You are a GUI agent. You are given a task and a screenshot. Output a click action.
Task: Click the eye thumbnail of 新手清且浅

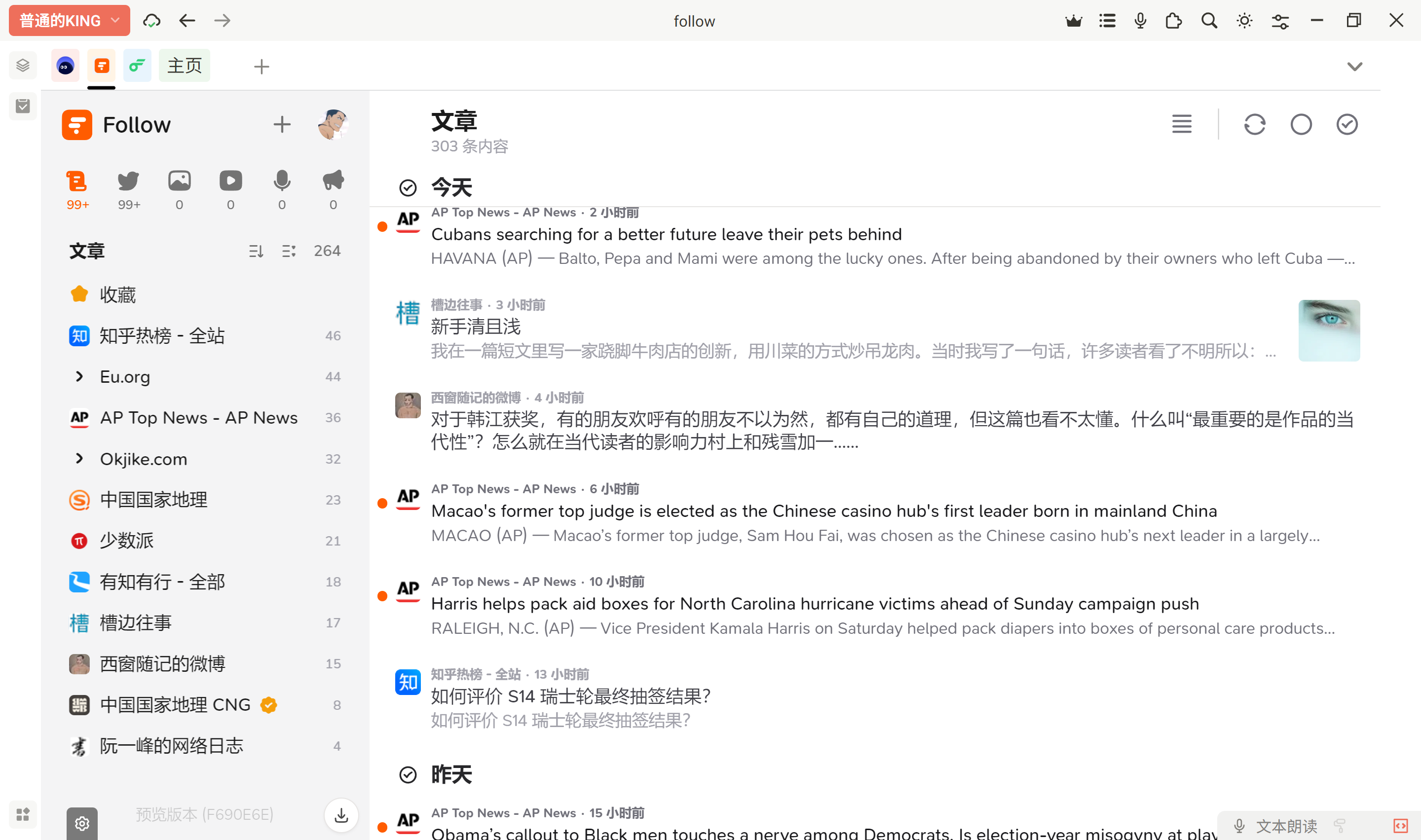[x=1329, y=330]
